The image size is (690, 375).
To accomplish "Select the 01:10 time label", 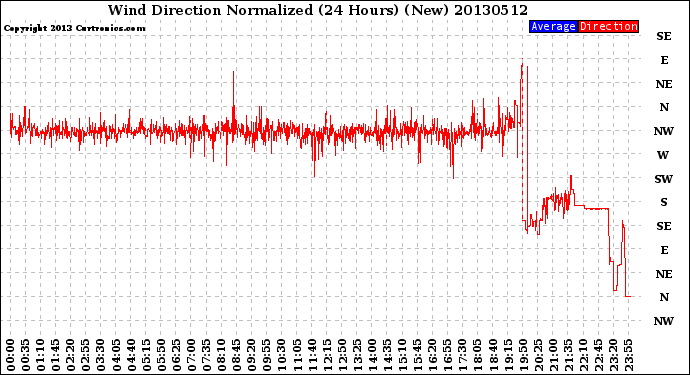I will (x=40, y=355).
